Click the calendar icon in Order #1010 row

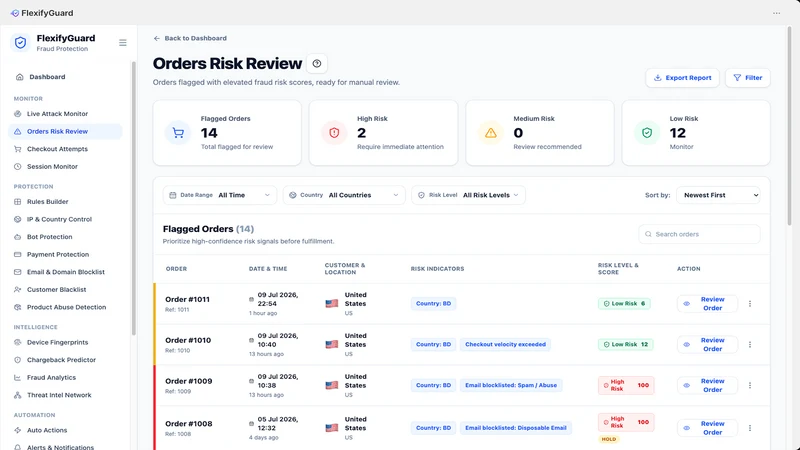[x=251, y=340]
